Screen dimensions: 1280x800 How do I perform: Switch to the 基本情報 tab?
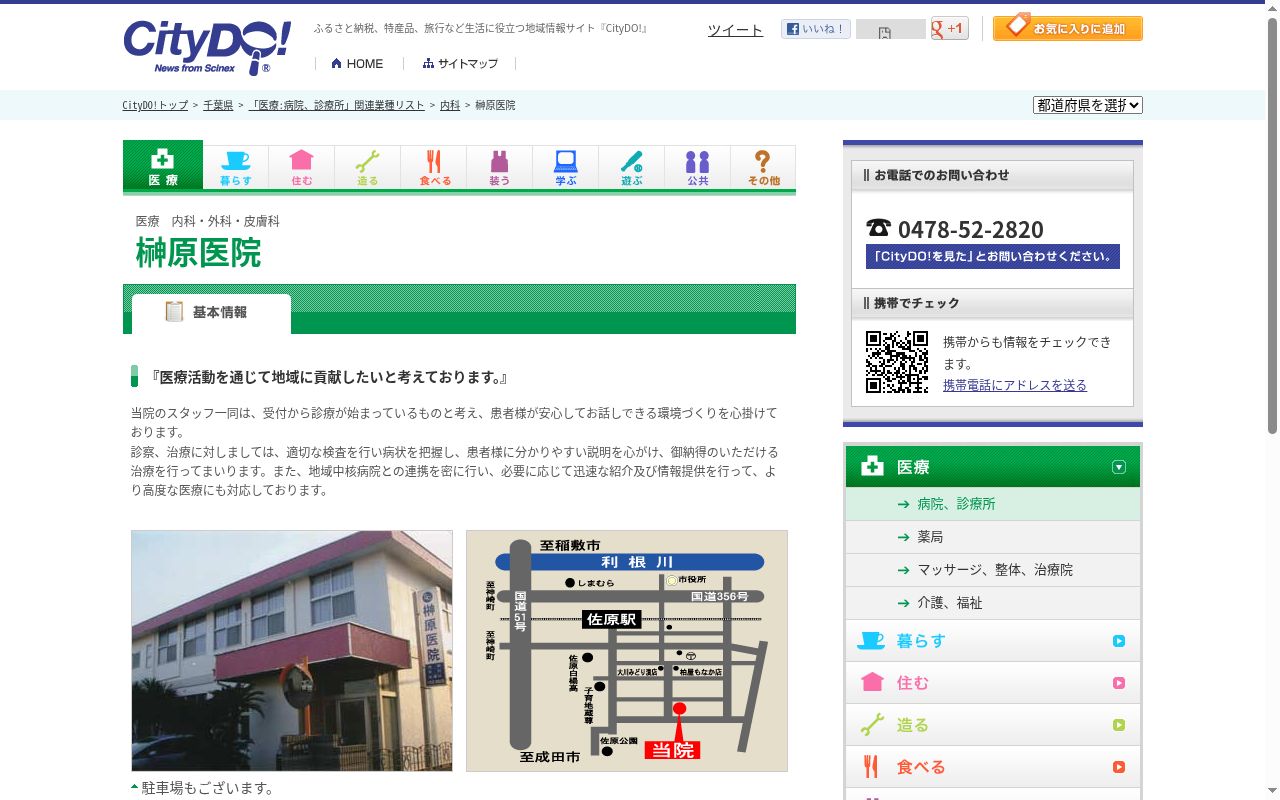[211, 313]
